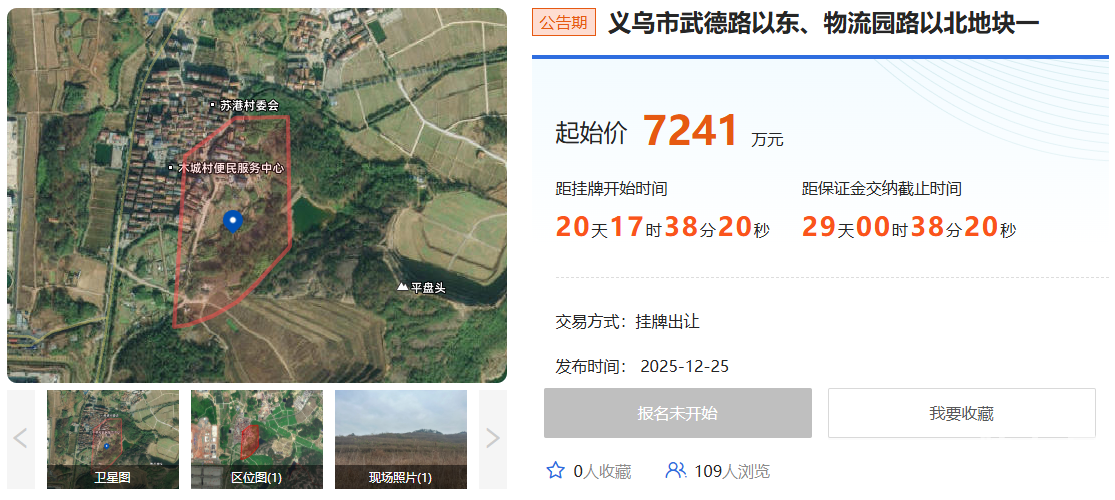
Task: Open the 现场照片(1) thumbnail
Action: pyautogui.click(x=401, y=439)
